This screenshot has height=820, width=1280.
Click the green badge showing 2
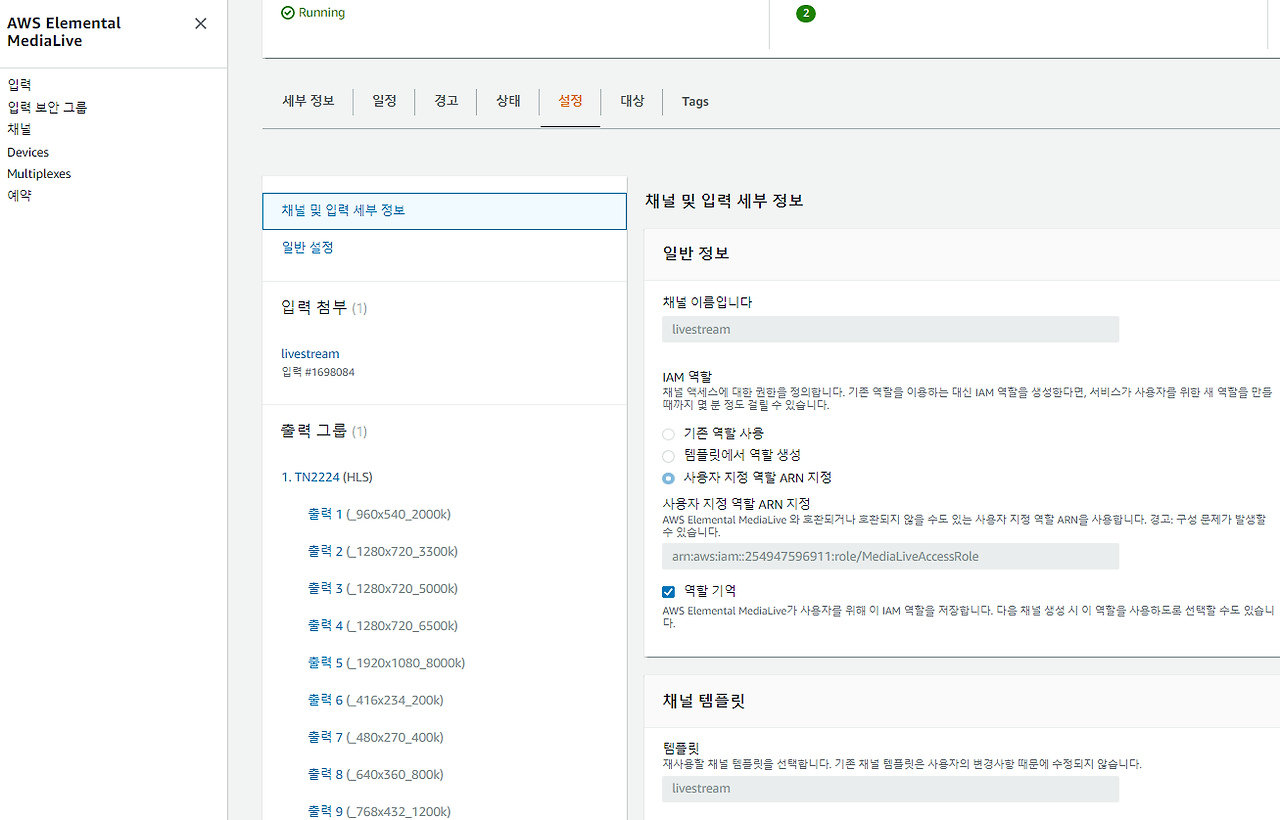[806, 14]
